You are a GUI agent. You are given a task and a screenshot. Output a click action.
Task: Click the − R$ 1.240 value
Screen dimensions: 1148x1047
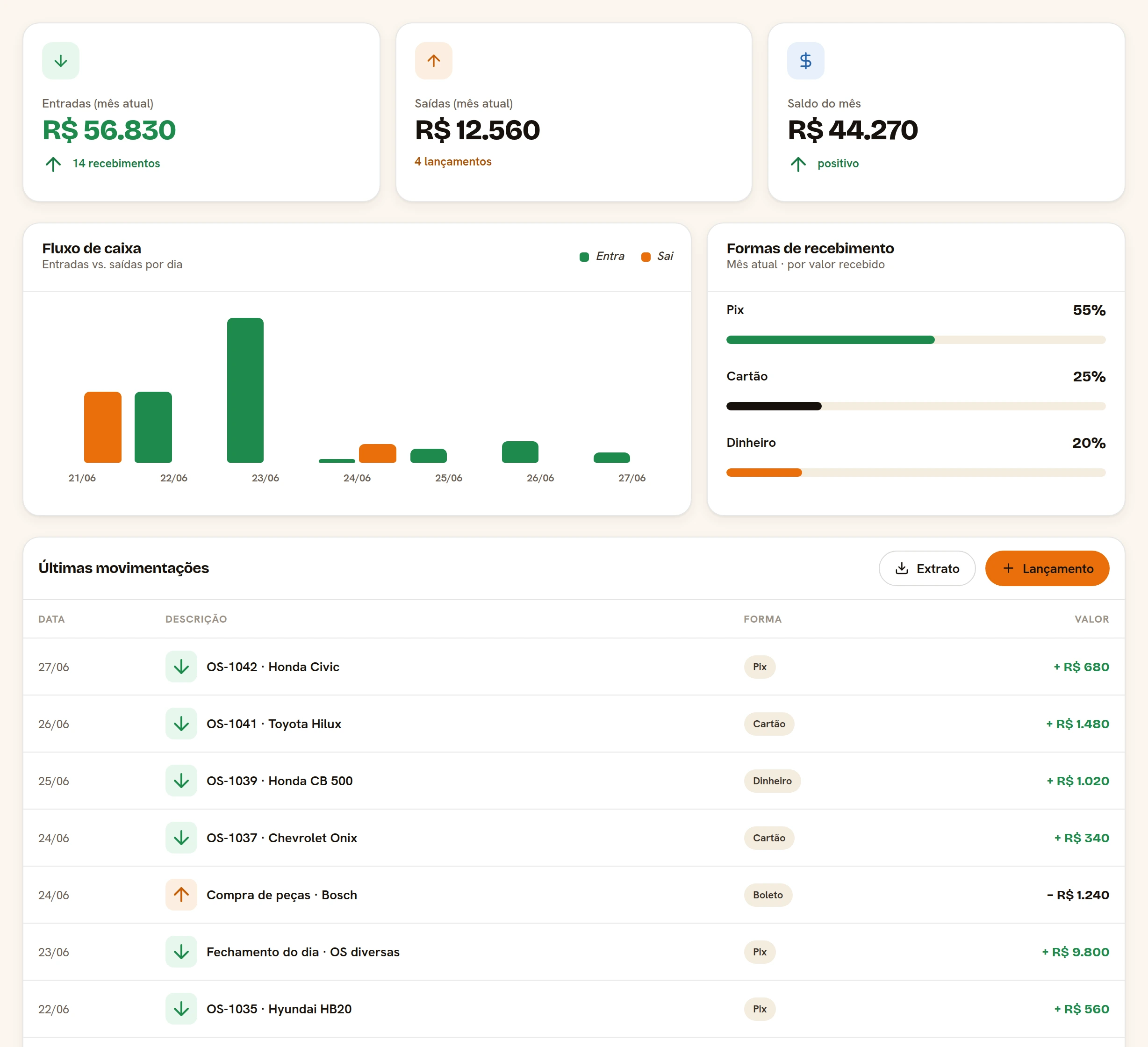point(1077,895)
